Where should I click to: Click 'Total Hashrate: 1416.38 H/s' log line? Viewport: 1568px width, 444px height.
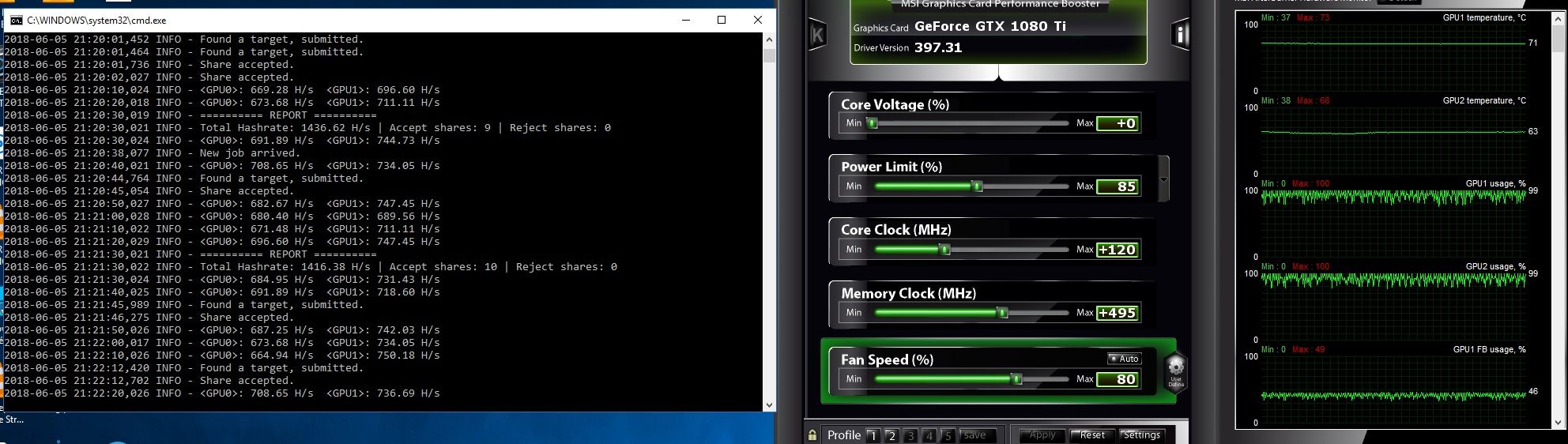pyautogui.click(x=311, y=266)
